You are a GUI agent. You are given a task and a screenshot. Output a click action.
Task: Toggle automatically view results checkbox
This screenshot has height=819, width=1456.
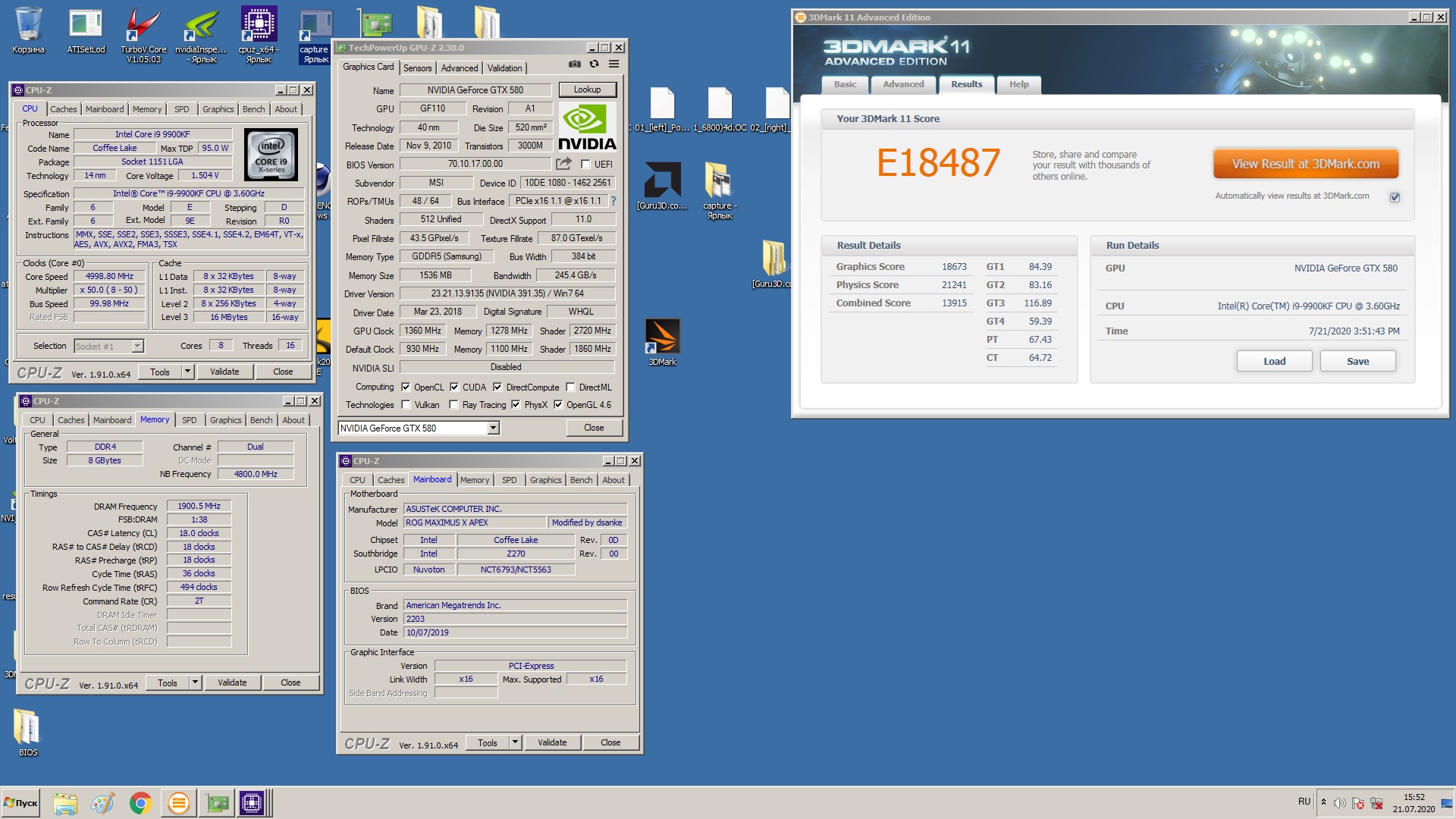pyautogui.click(x=1395, y=197)
